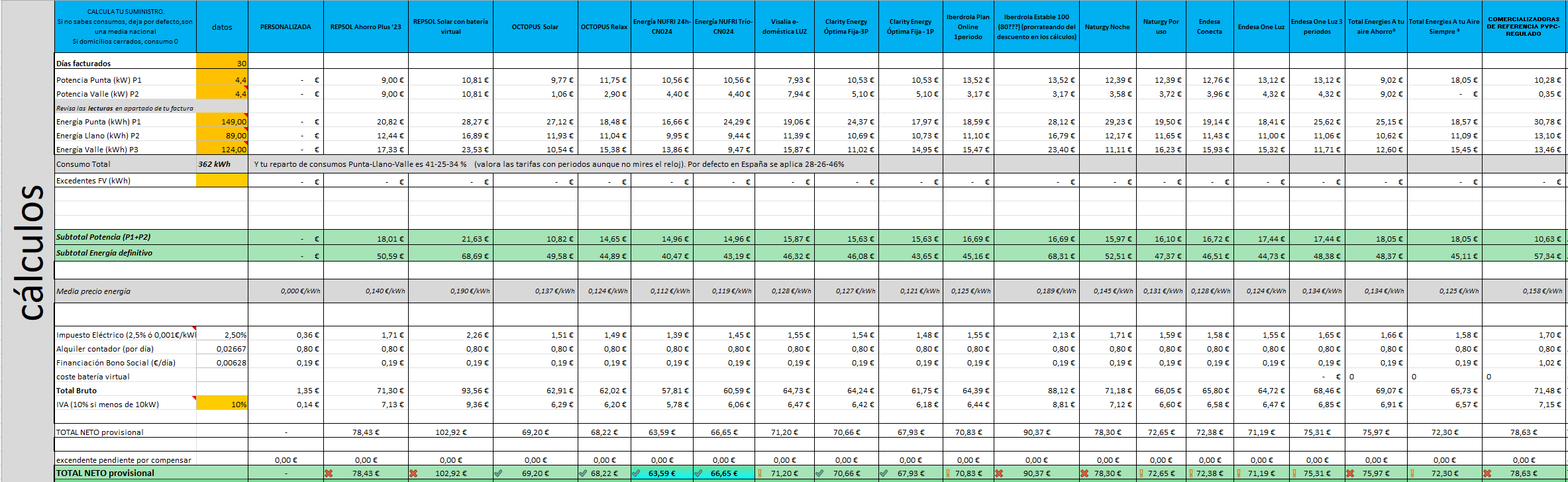Click 'excendente pendiente por compensar' row label
Screen dimensions: 1568x482
coord(123,460)
